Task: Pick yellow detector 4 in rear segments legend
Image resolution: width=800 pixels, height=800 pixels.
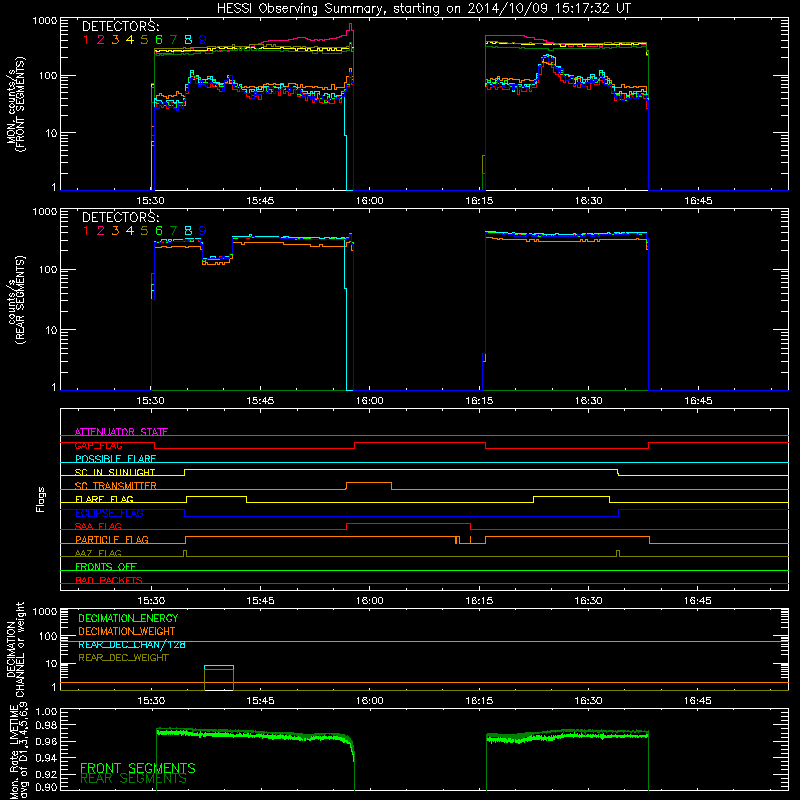Action: pos(130,231)
